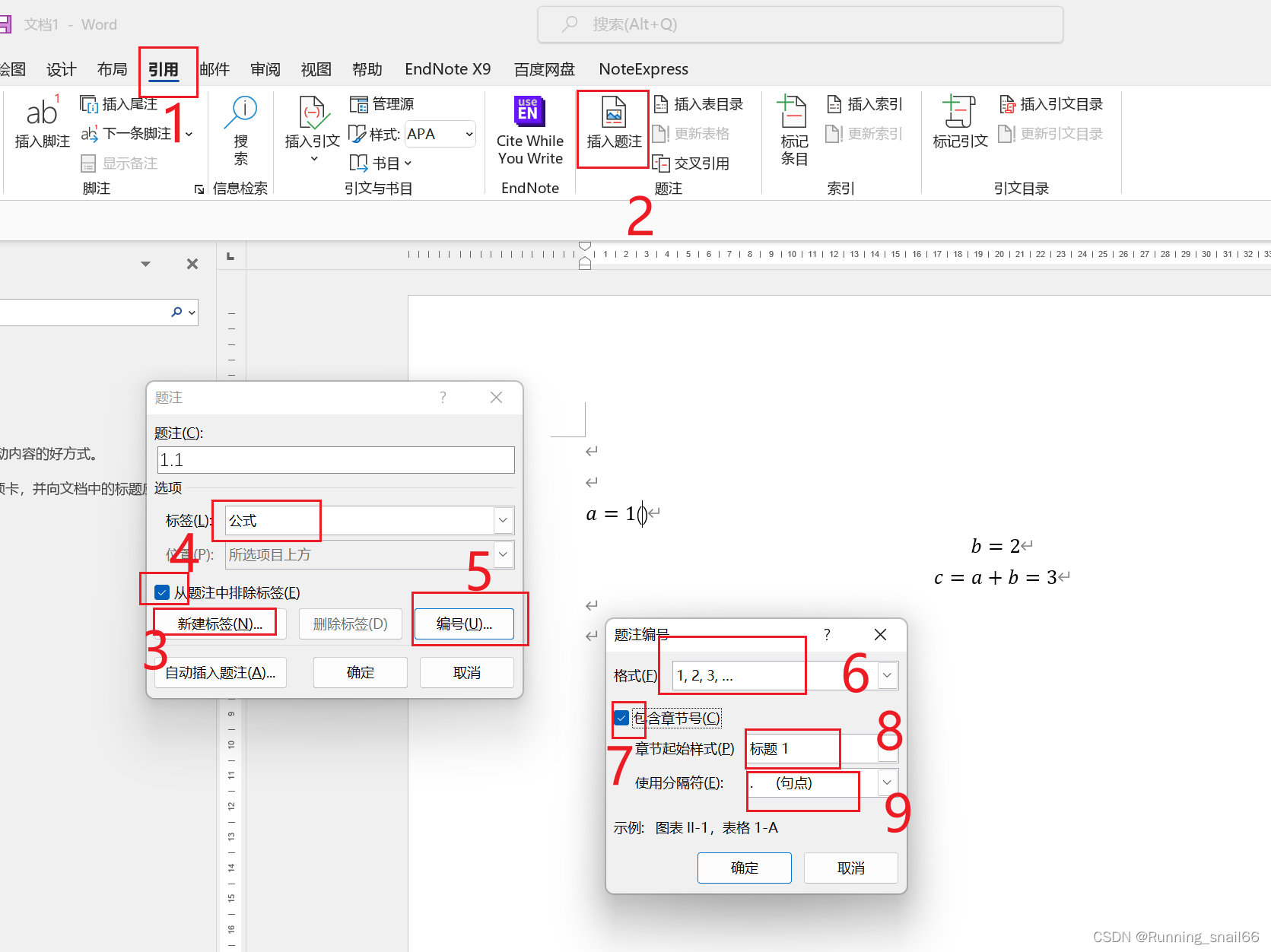Screen dimensions: 1271x952
Task: Click the Mark Citation (标记引文) icon
Action: pos(958,111)
